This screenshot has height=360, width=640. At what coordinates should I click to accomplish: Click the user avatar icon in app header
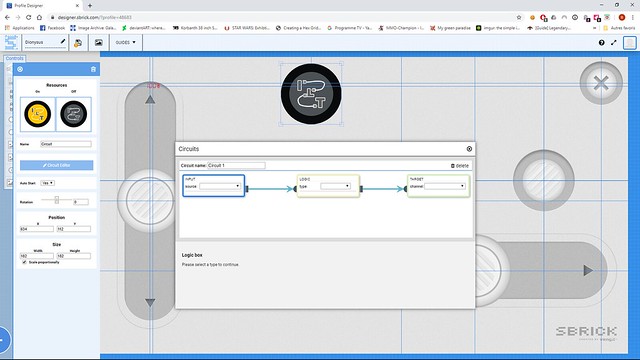[630, 42]
